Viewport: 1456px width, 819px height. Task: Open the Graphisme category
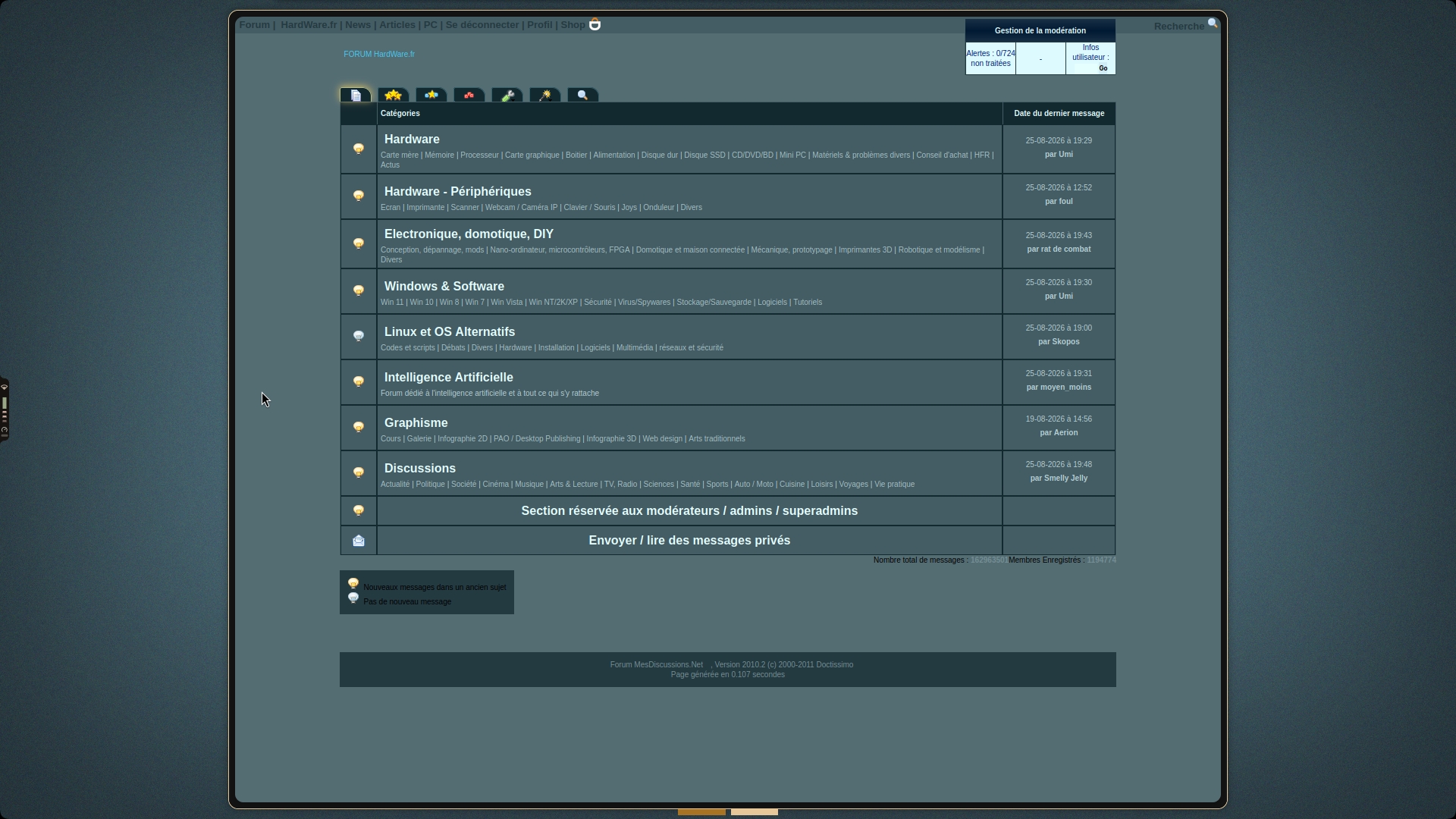coord(416,423)
